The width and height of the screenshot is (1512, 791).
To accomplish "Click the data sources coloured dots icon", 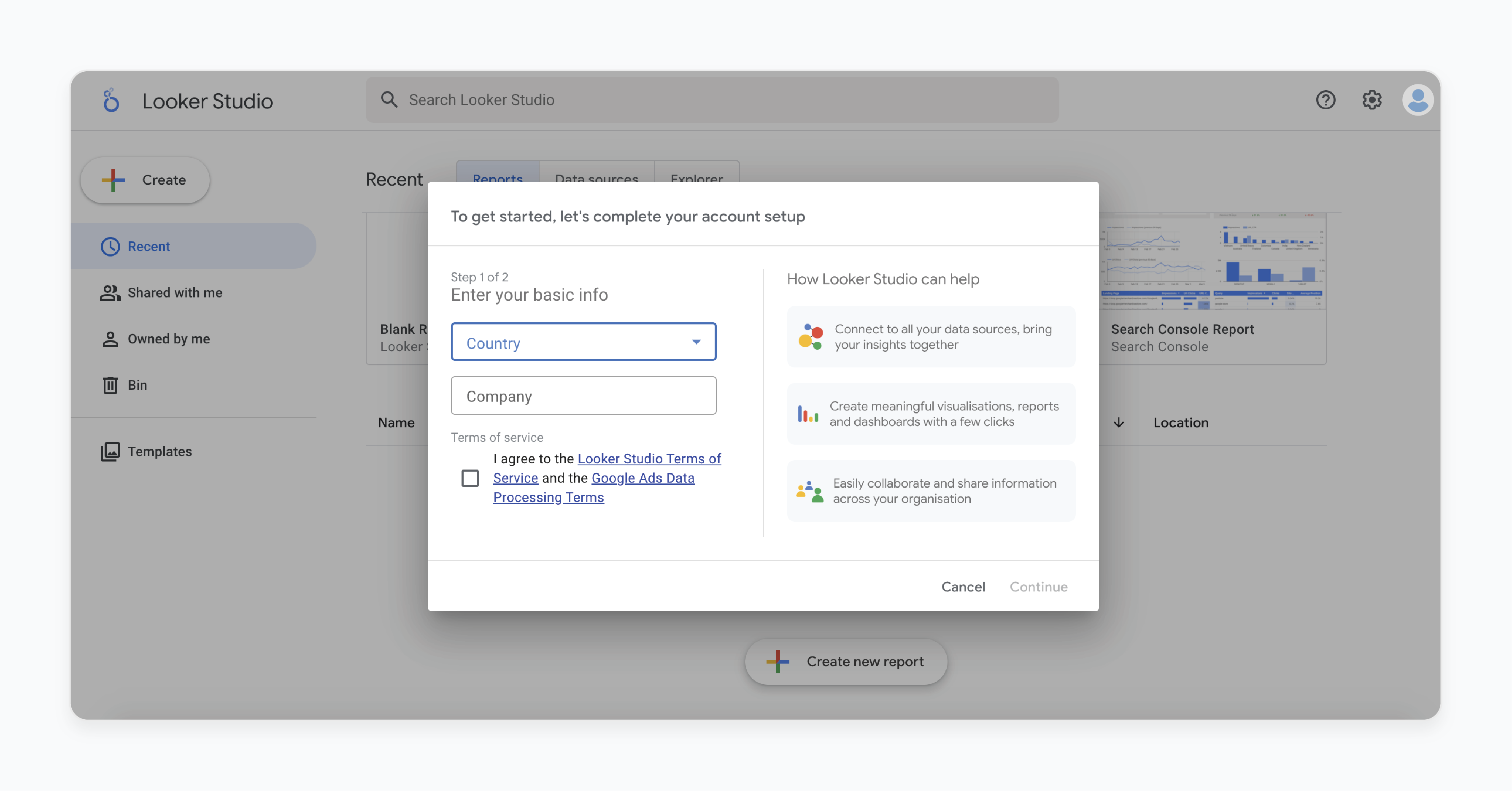I will 810,337.
